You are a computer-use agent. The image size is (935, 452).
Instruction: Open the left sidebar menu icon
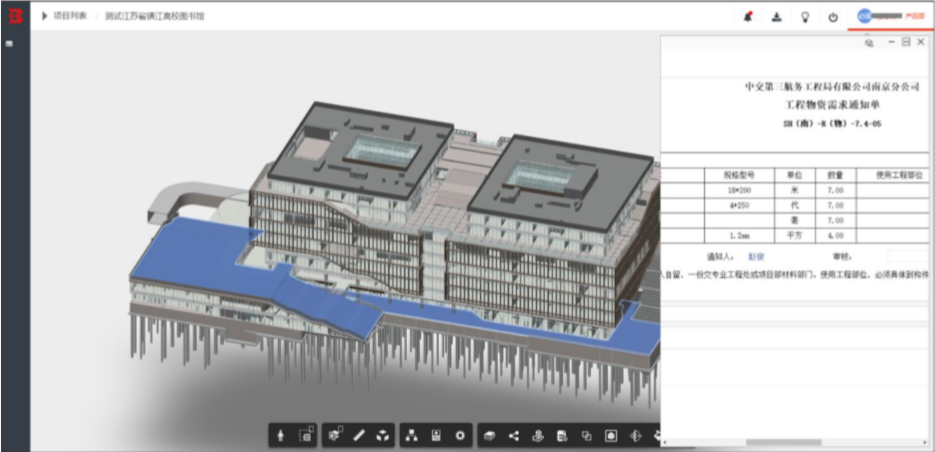coord(10,44)
